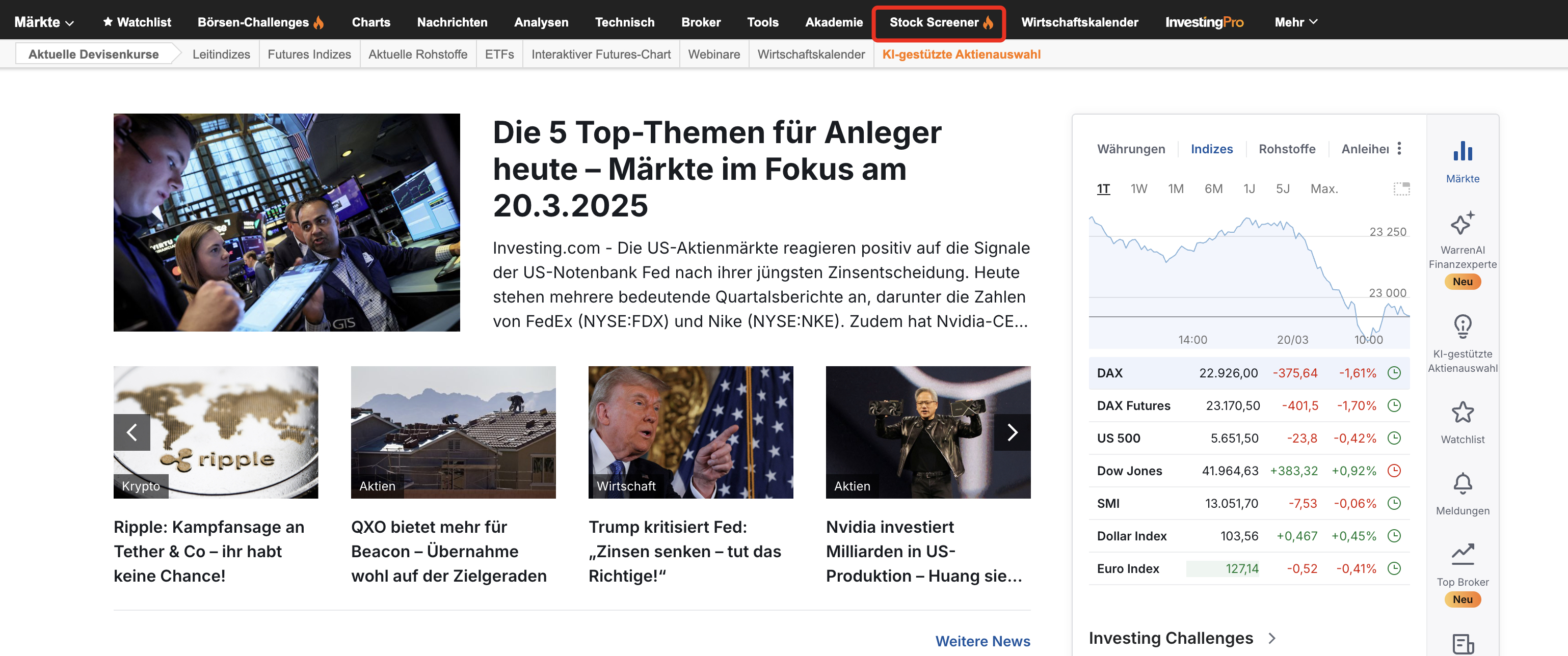Open the Trump Wirtschaft article thumbnail
This screenshot has height=656, width=1568.
click(690, 432)
